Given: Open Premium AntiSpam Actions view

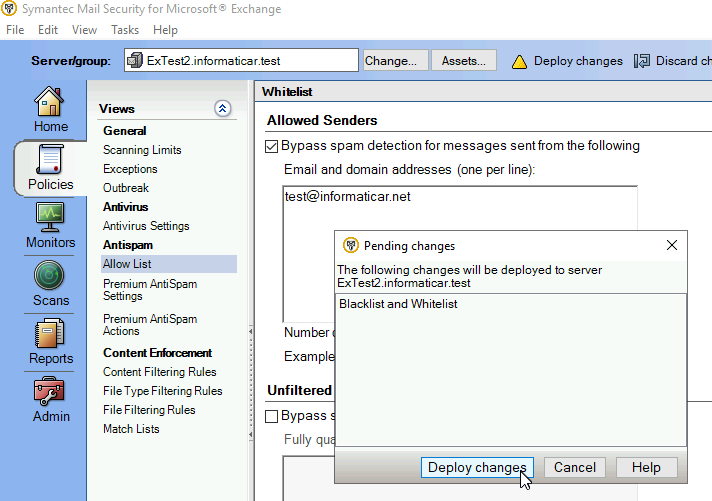Looking at the screenshot, I should pyautogui.click(x=150, y=325).
